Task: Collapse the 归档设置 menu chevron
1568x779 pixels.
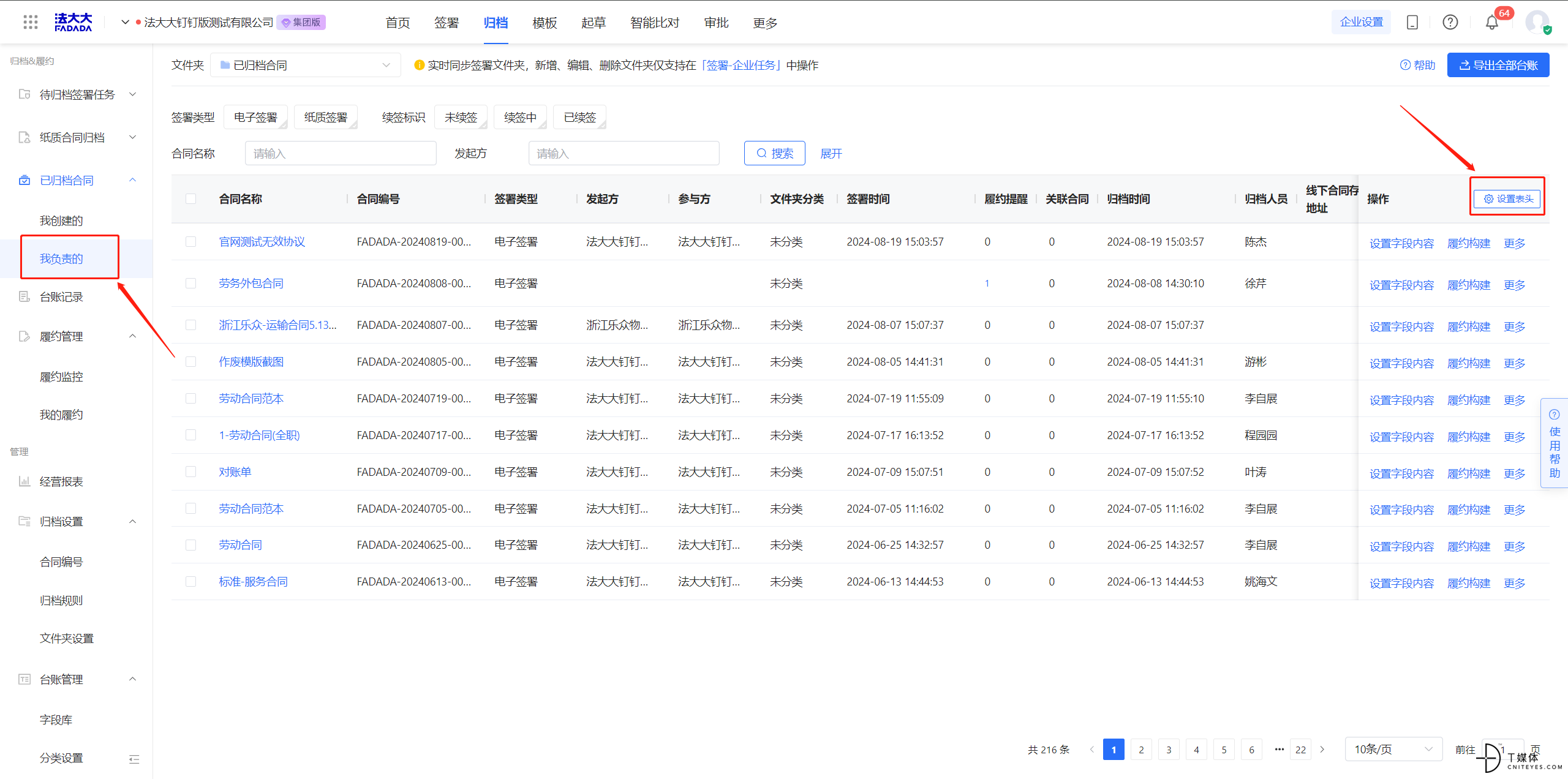Action: 133,521
